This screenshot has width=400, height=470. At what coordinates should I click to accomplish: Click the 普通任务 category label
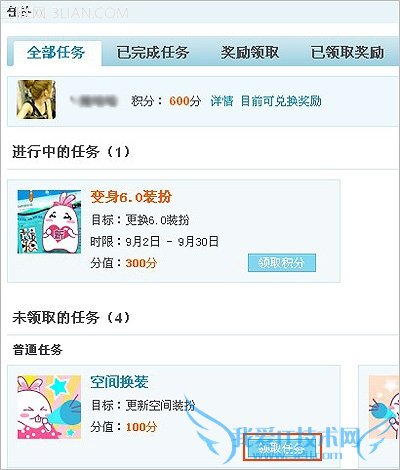tap(38, 350)
